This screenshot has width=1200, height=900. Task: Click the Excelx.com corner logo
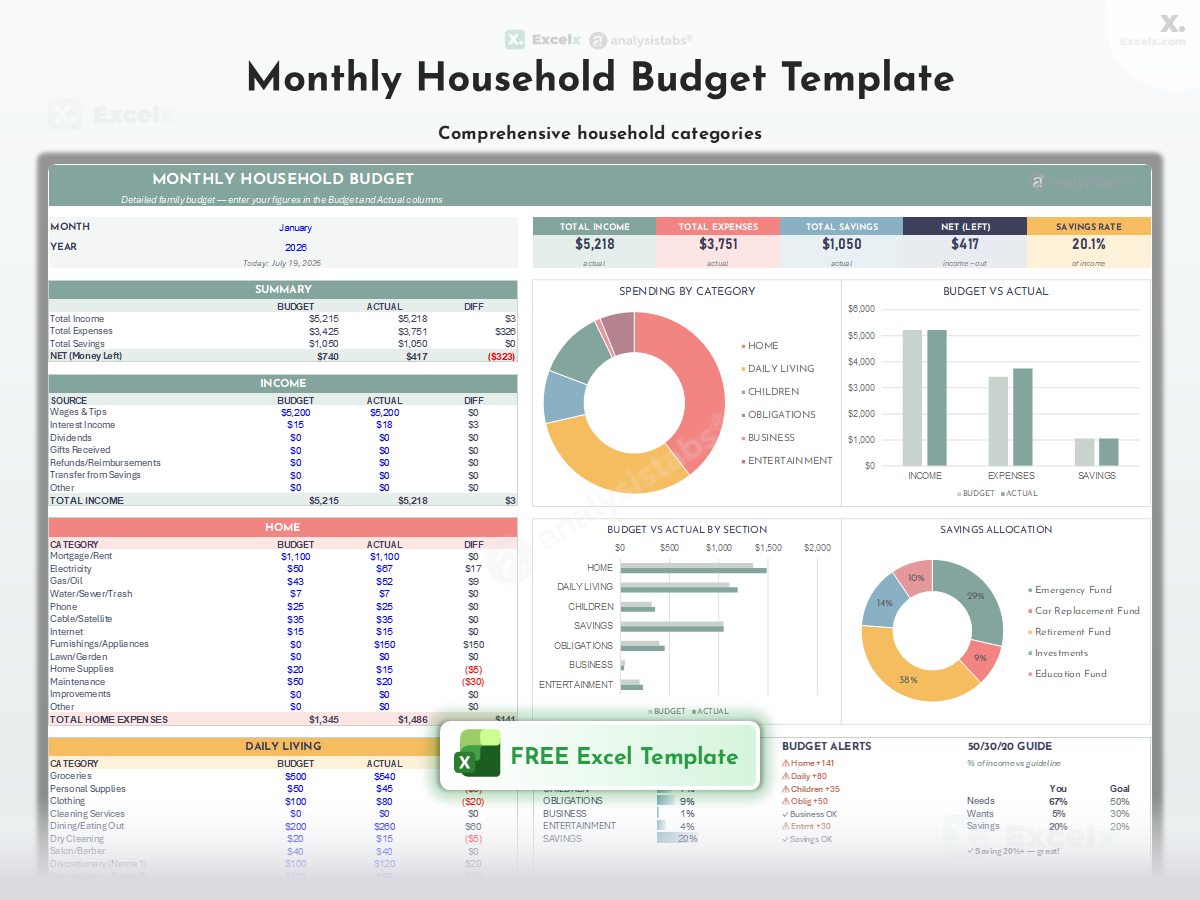point(1152,30)
